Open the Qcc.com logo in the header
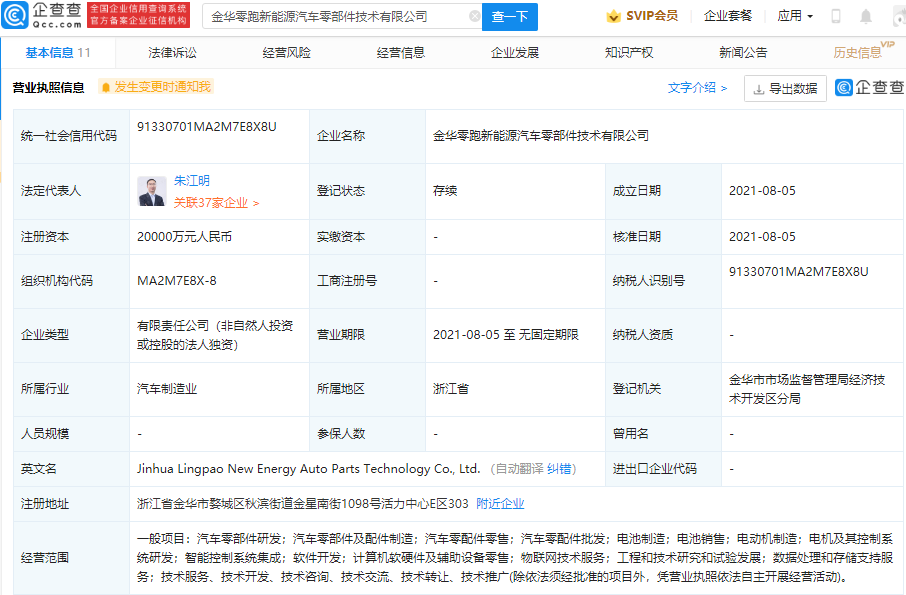Image resolution: width=906 pixels, height=595 pixels. pos(42,16)
